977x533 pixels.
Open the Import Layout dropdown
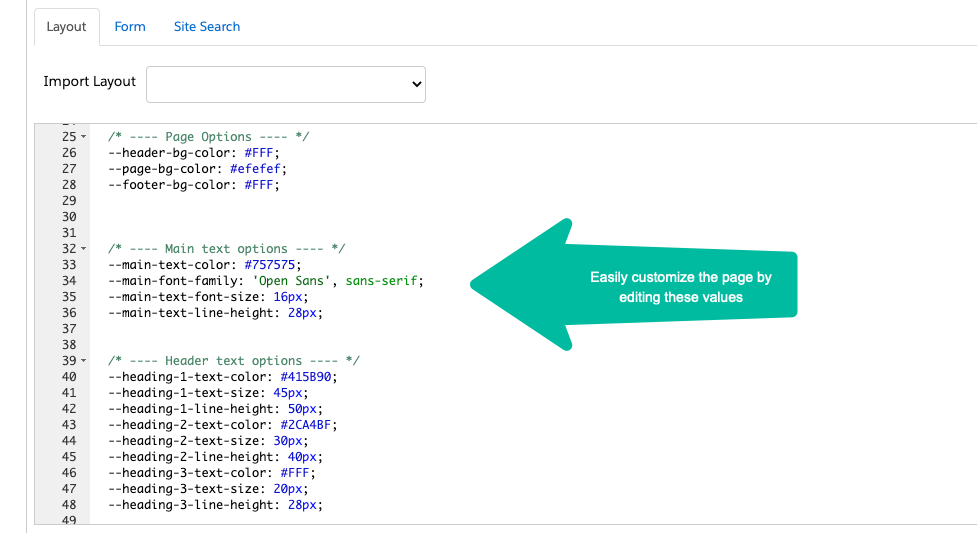286,85
